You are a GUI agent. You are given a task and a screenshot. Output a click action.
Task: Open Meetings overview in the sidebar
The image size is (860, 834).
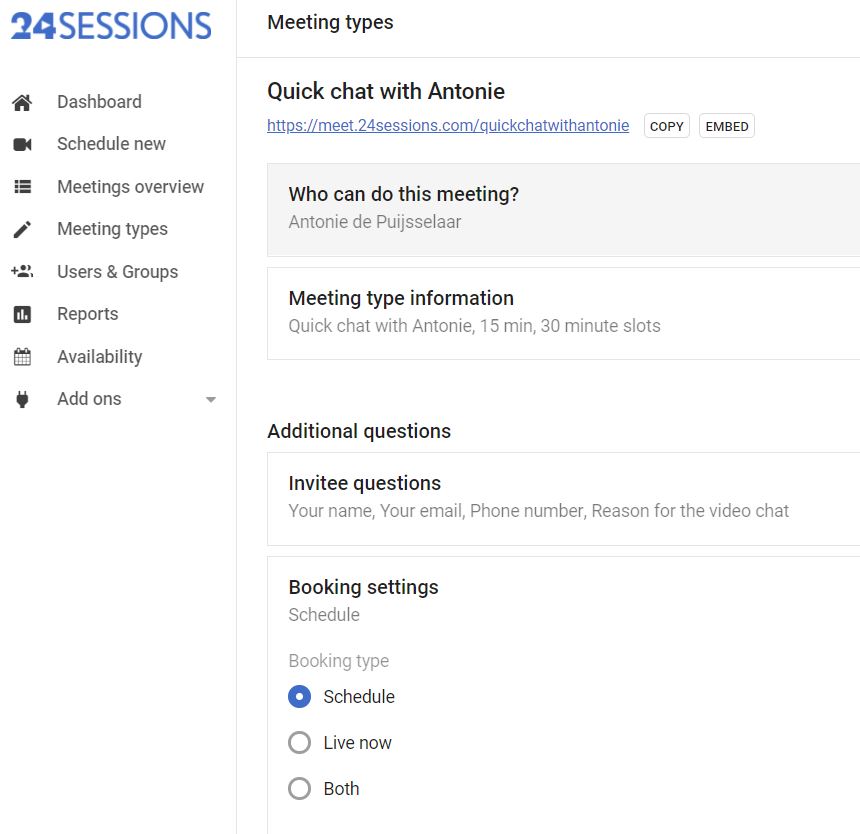(x=130, y=187)
